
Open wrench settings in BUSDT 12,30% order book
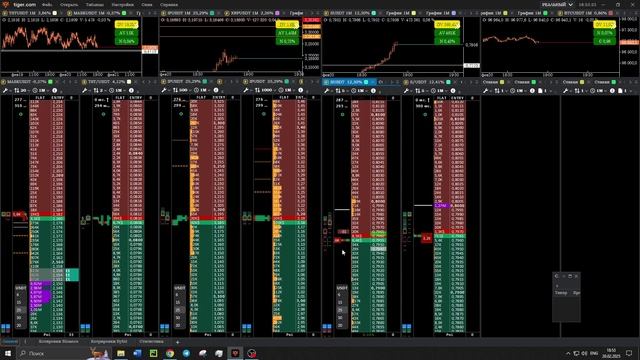[327, 90]
